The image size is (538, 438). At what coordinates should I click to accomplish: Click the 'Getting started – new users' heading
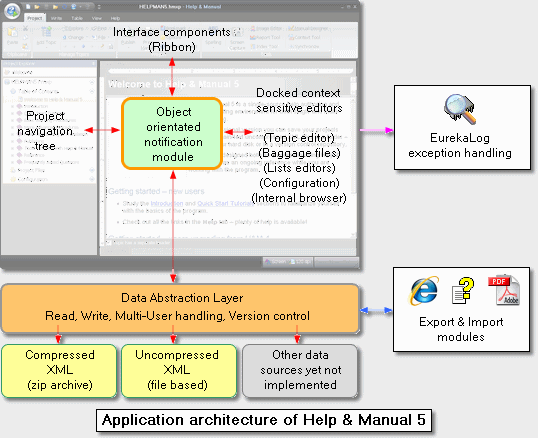point(156,191)
